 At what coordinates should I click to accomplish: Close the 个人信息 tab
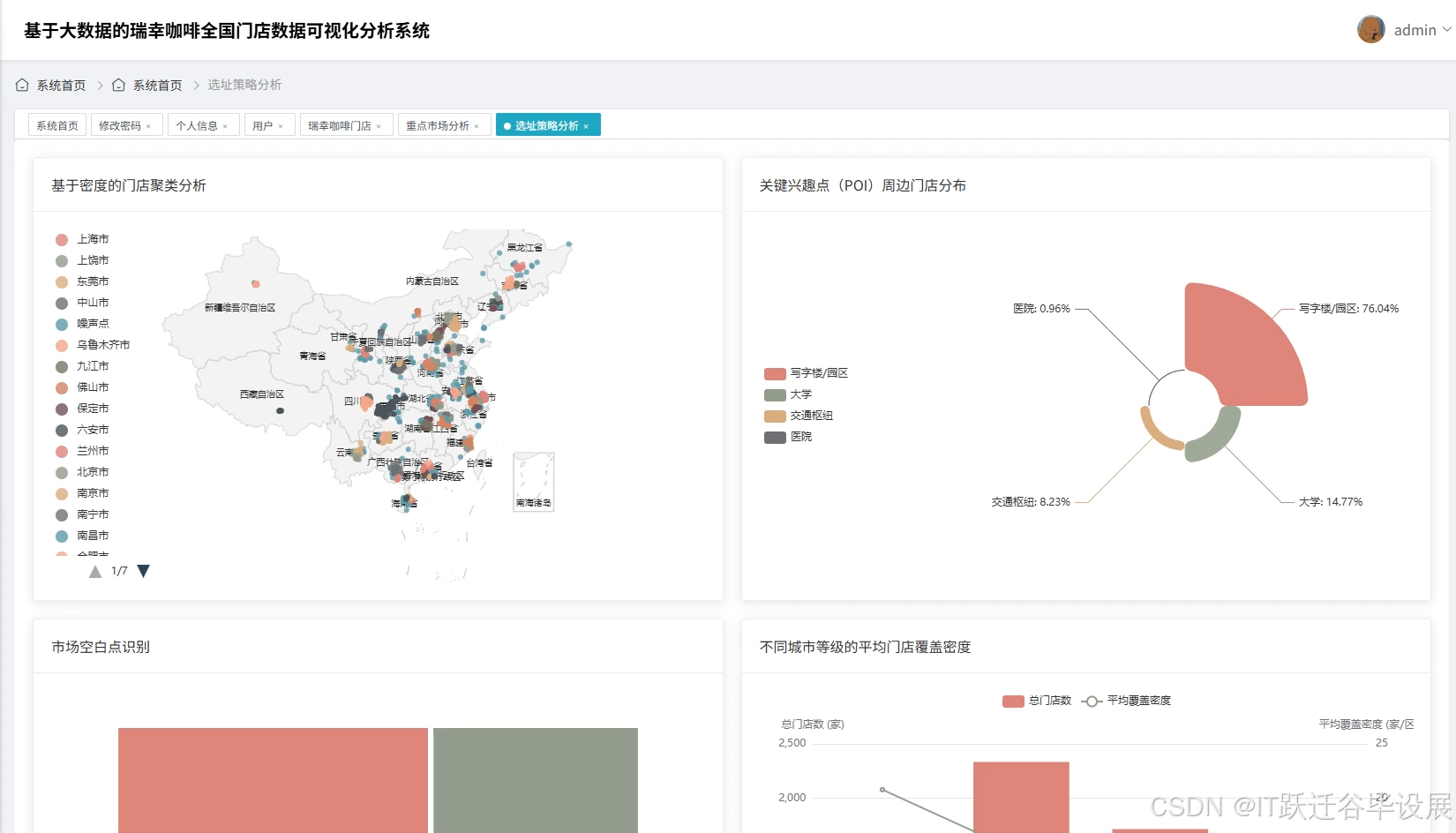(225, 126)
